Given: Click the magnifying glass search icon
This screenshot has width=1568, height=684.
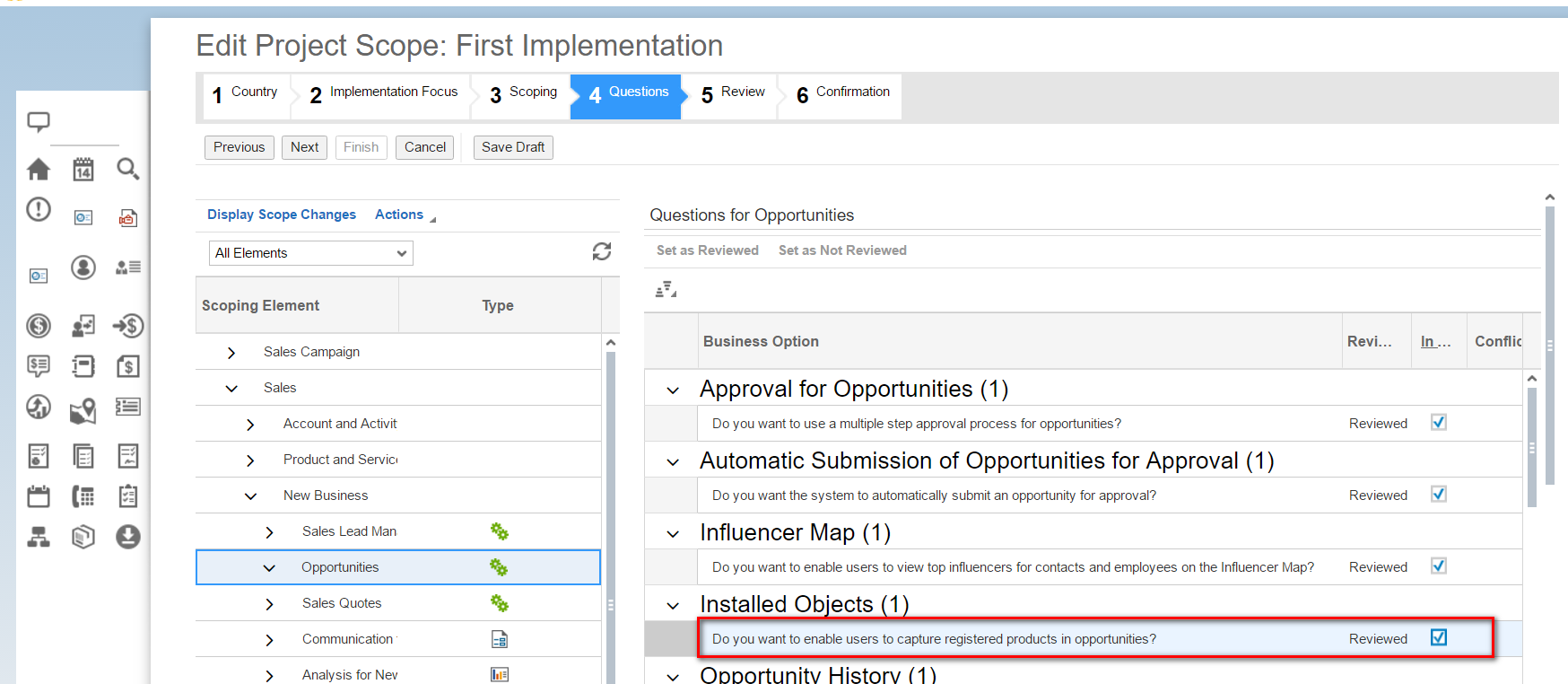Looking at the screenshot, I should click(128, 169).
